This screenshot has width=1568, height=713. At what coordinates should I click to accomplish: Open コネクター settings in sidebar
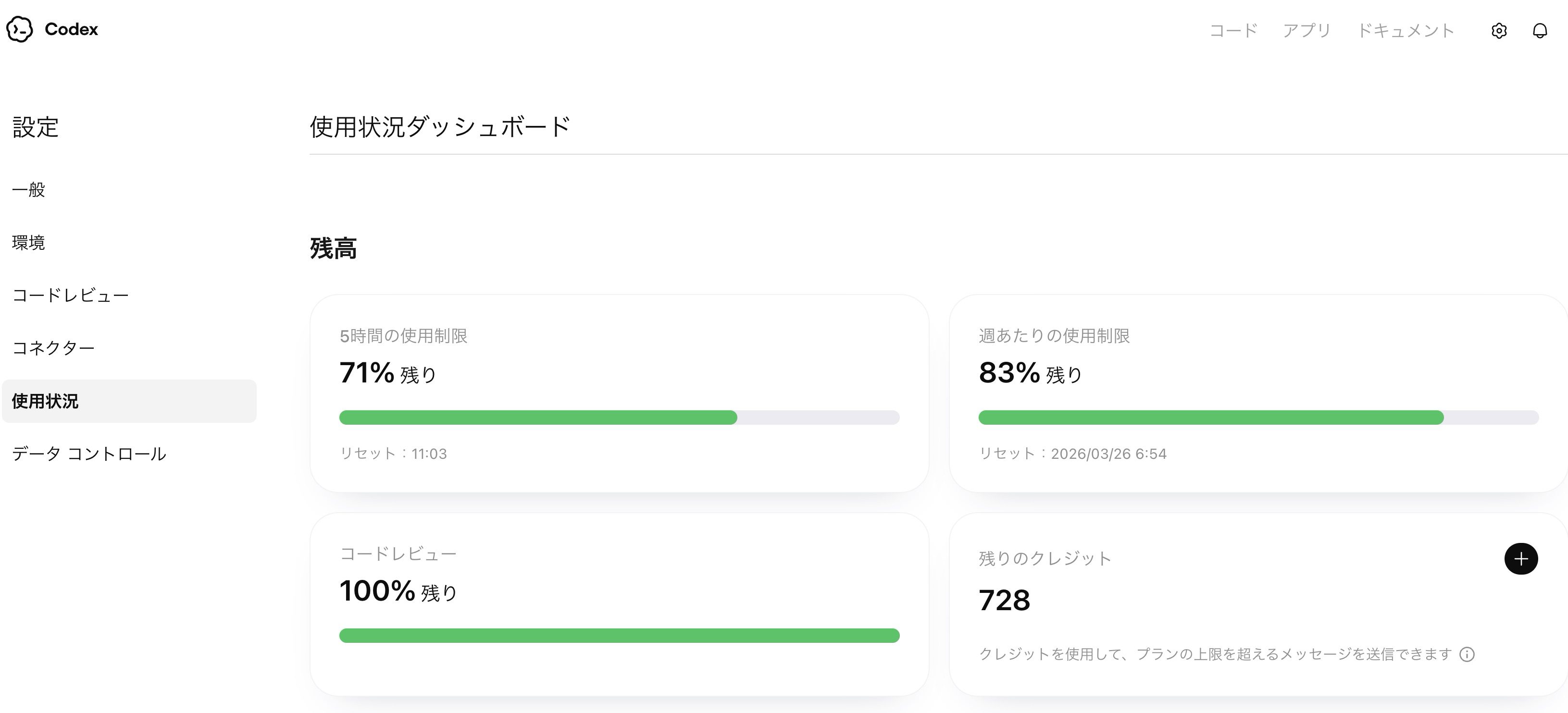[x=53, y=348]
